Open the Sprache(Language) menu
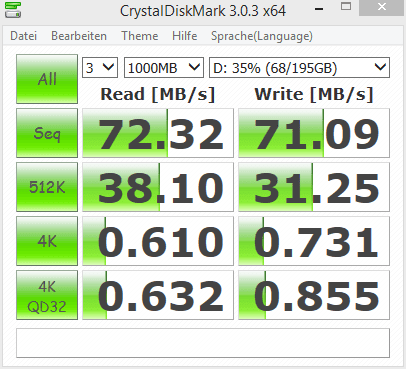The height and width of the screenshot is (369, 406). 262,36
